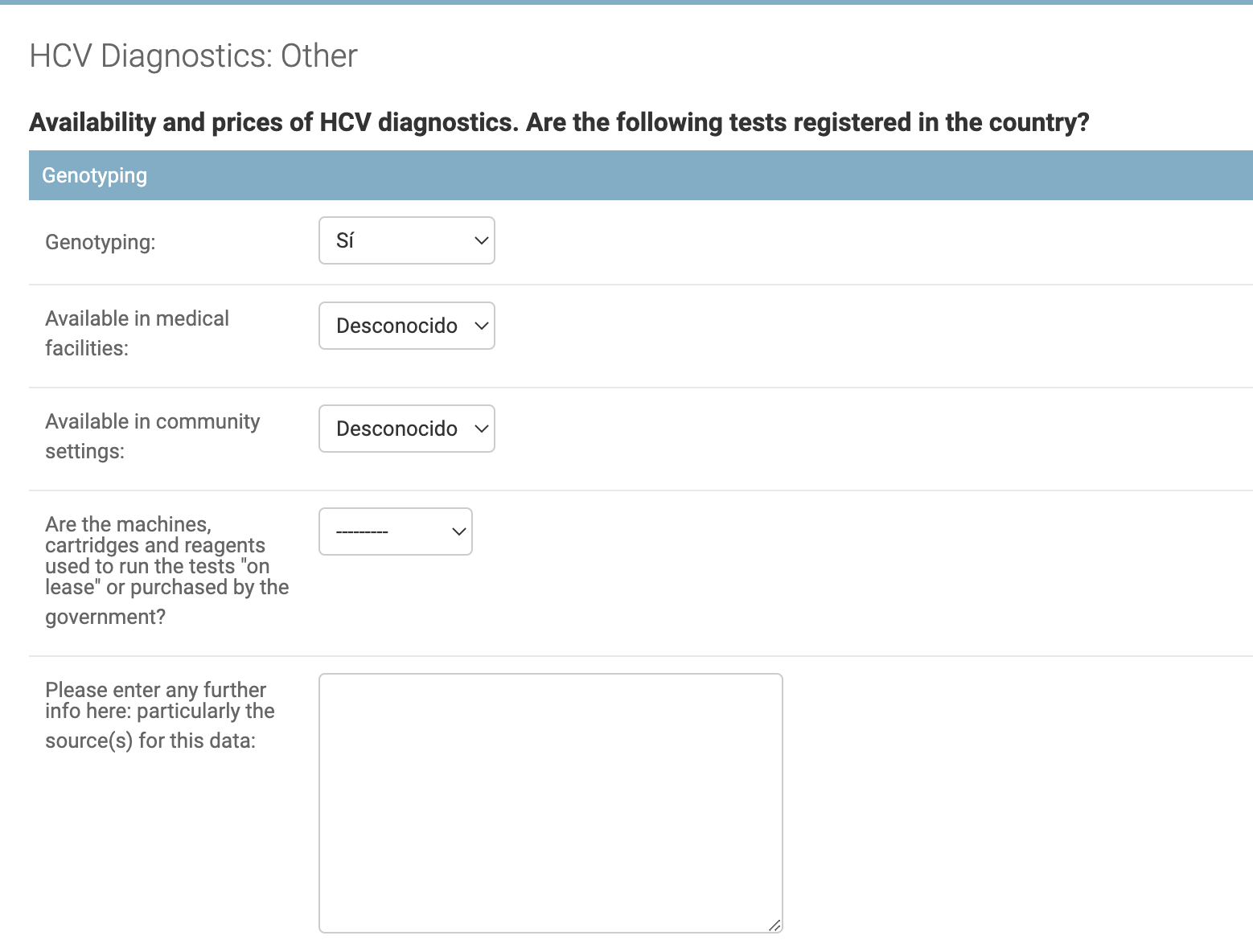The width and height of the screenshot is (1253, 952).
Task: Click the chevron arrow in the blank dashes select
Action: click(x=458, y=531)
